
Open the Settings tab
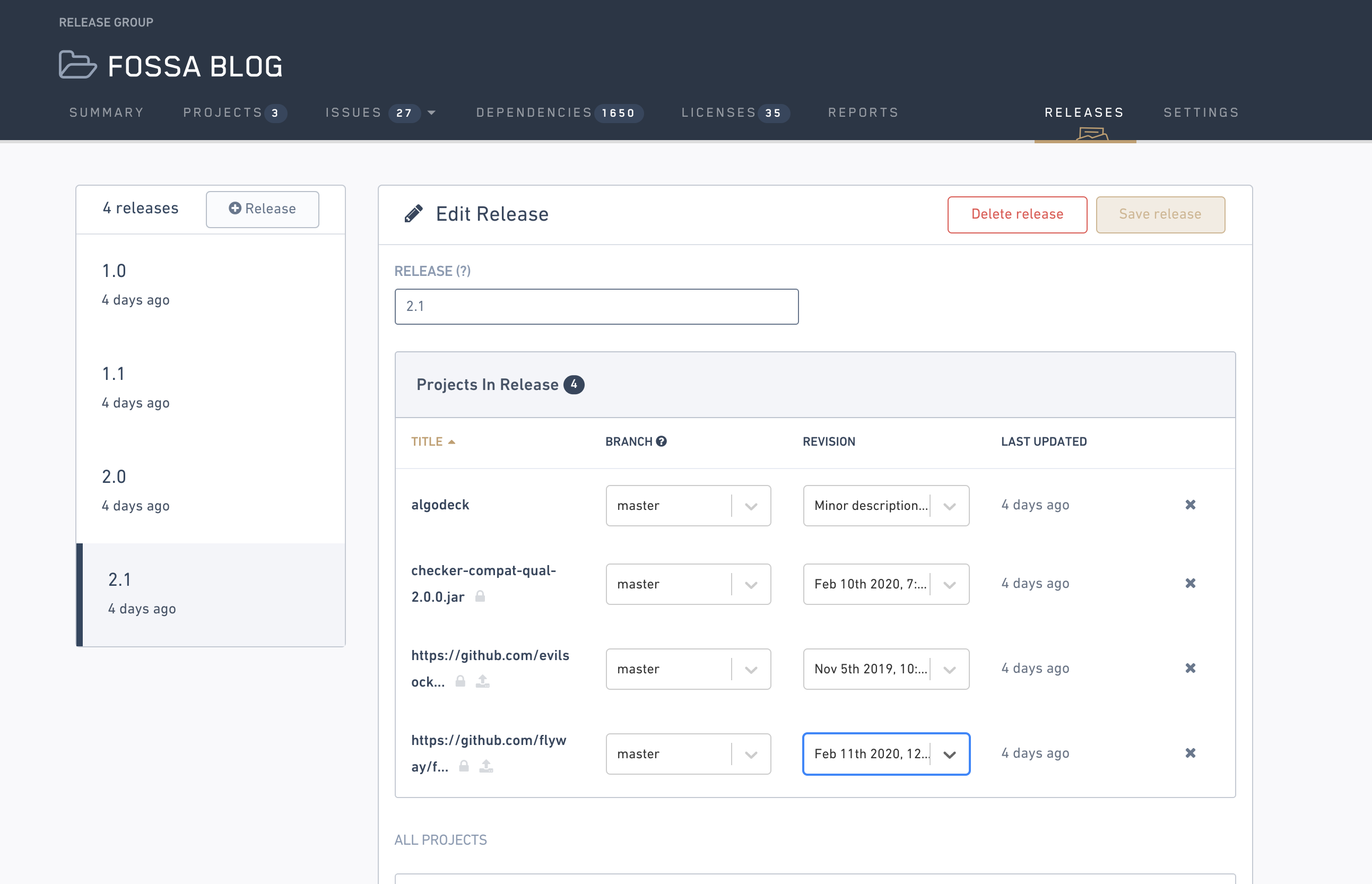[1201, 112]
